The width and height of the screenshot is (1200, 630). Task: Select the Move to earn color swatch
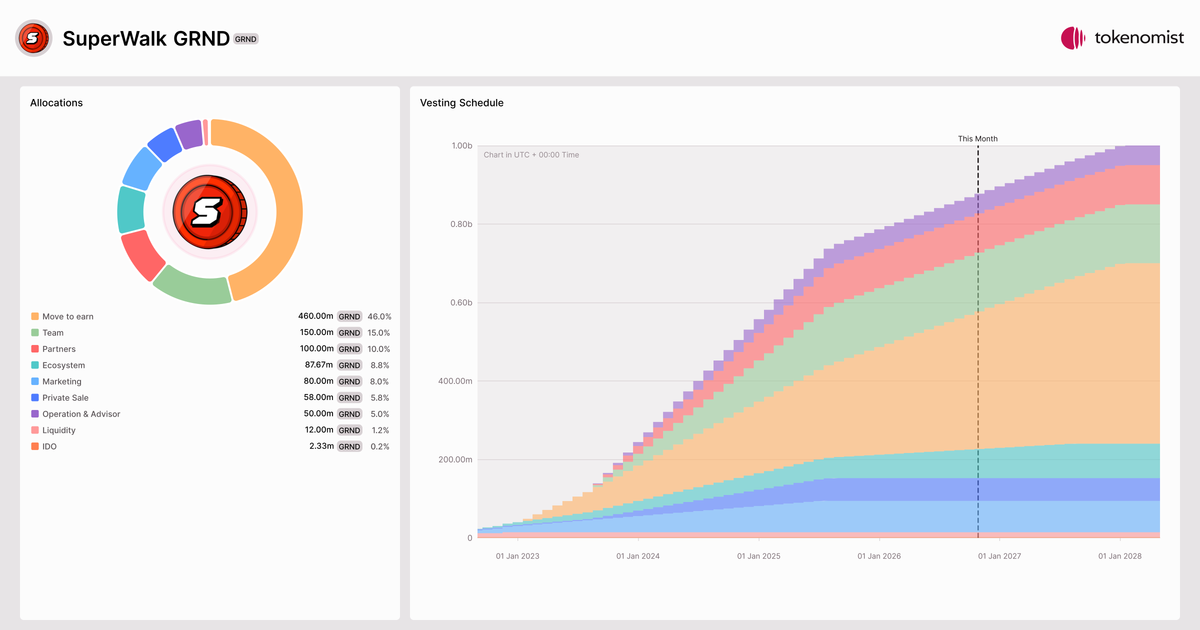(35, 316)
